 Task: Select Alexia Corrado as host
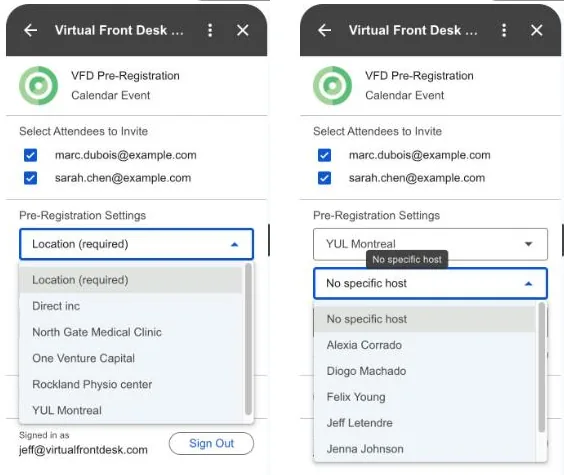coord(425,345)
